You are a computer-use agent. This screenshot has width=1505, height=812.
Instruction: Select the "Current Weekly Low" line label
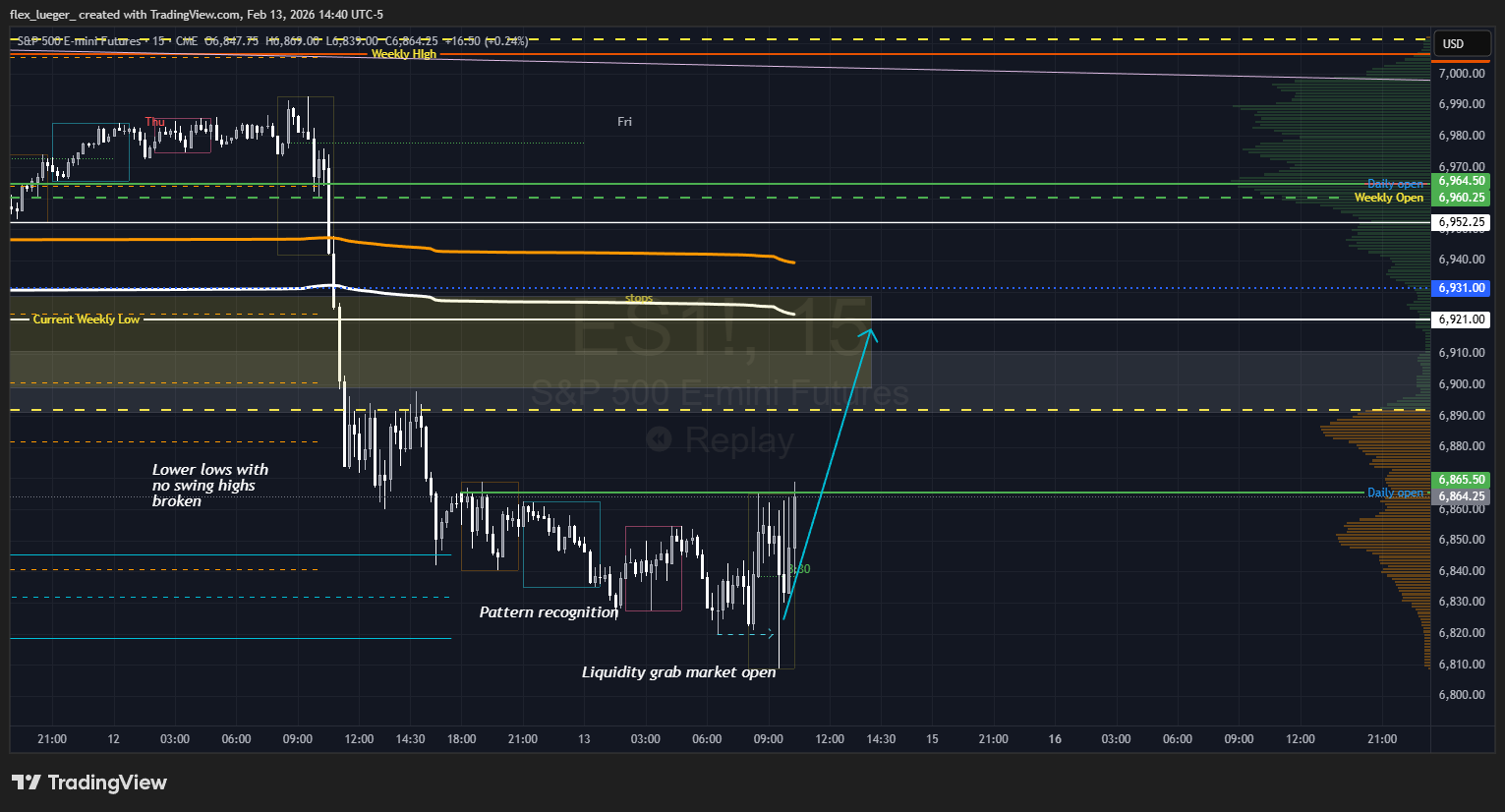coord(87,319)
